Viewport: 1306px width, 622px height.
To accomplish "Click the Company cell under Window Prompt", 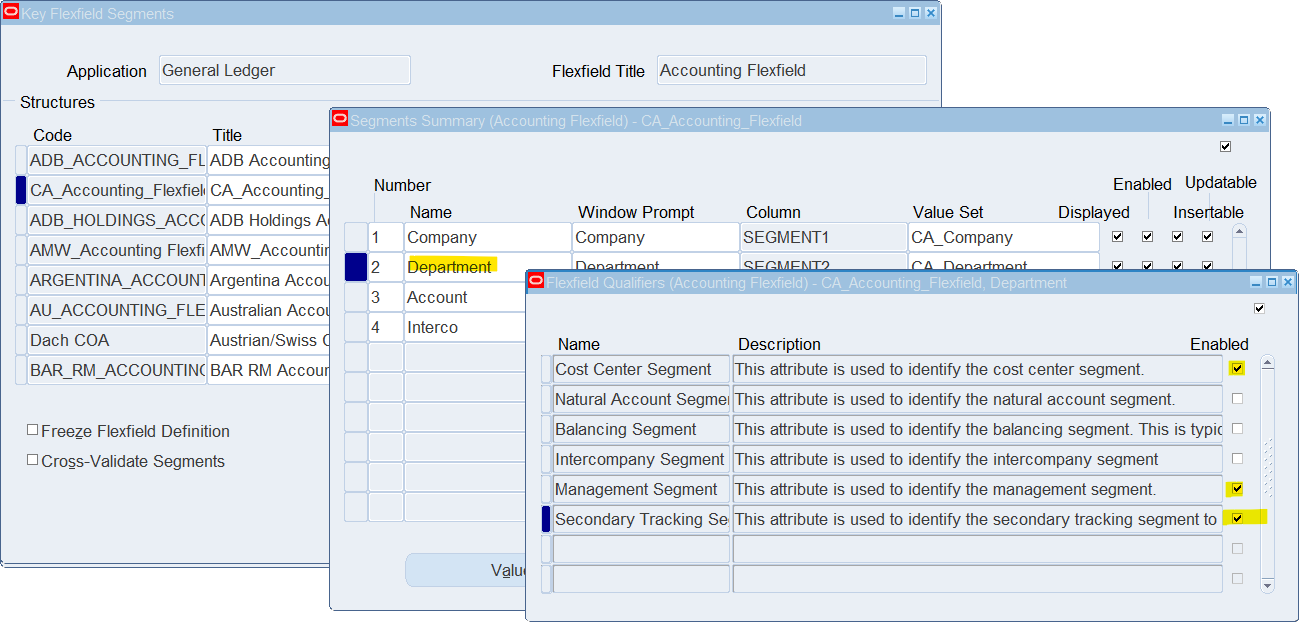I will click(x=655, y=237).
